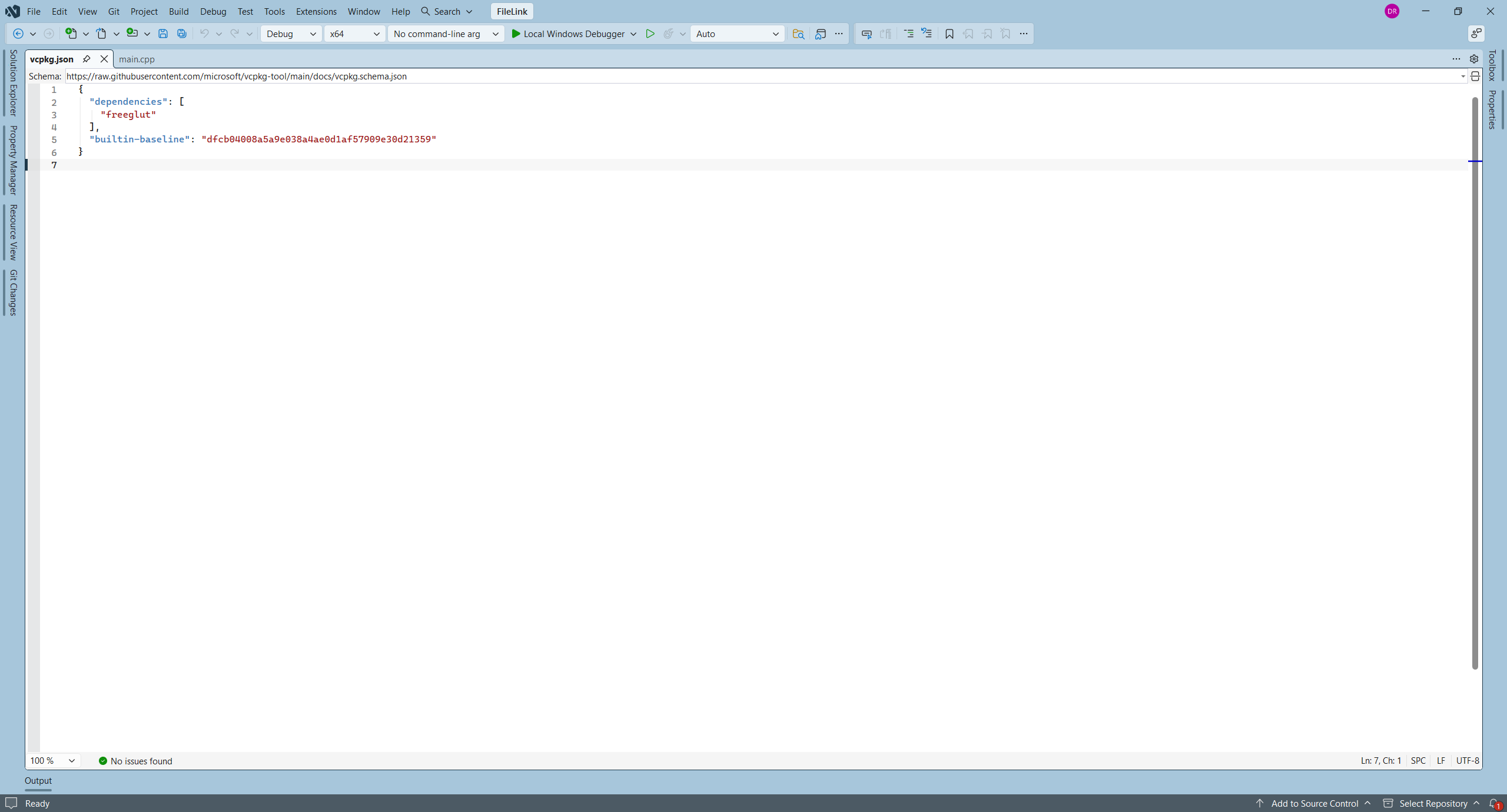The width and height of the screenshot is (1507, 812).
Task: Toggle the SPC indentation indicator
Action: pyautogui.click(x=1419, y=761)
